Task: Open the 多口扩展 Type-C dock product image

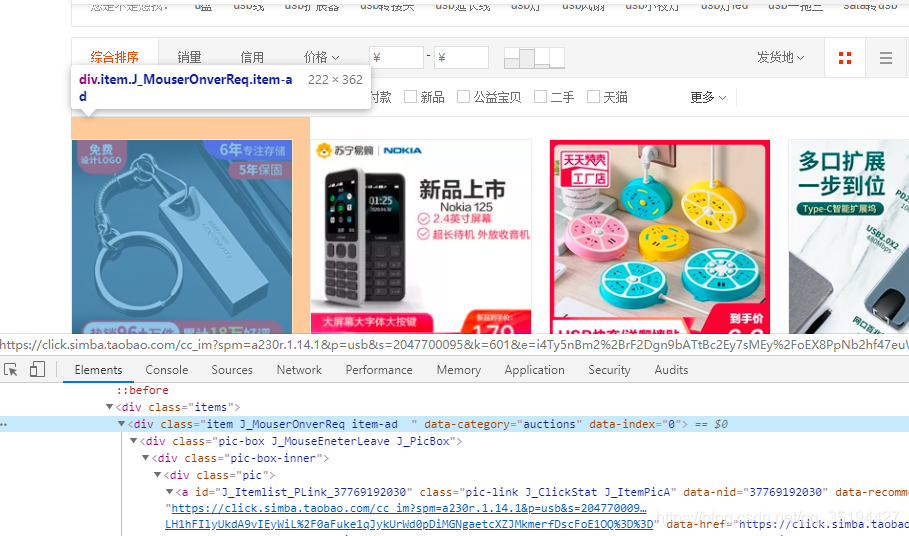Action: pyautogui.click(x=849, y=236)
